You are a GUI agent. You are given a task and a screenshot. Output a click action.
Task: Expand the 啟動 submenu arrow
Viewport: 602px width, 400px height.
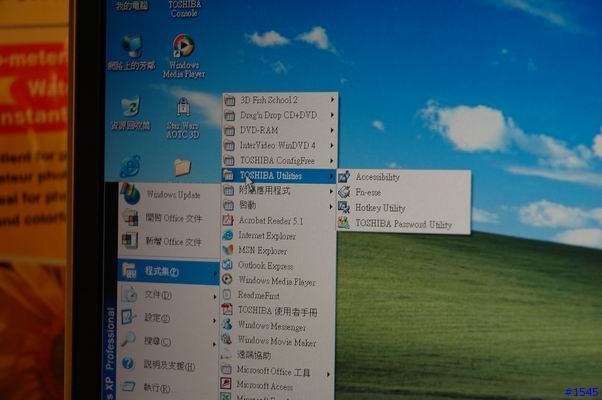point(331,207)
